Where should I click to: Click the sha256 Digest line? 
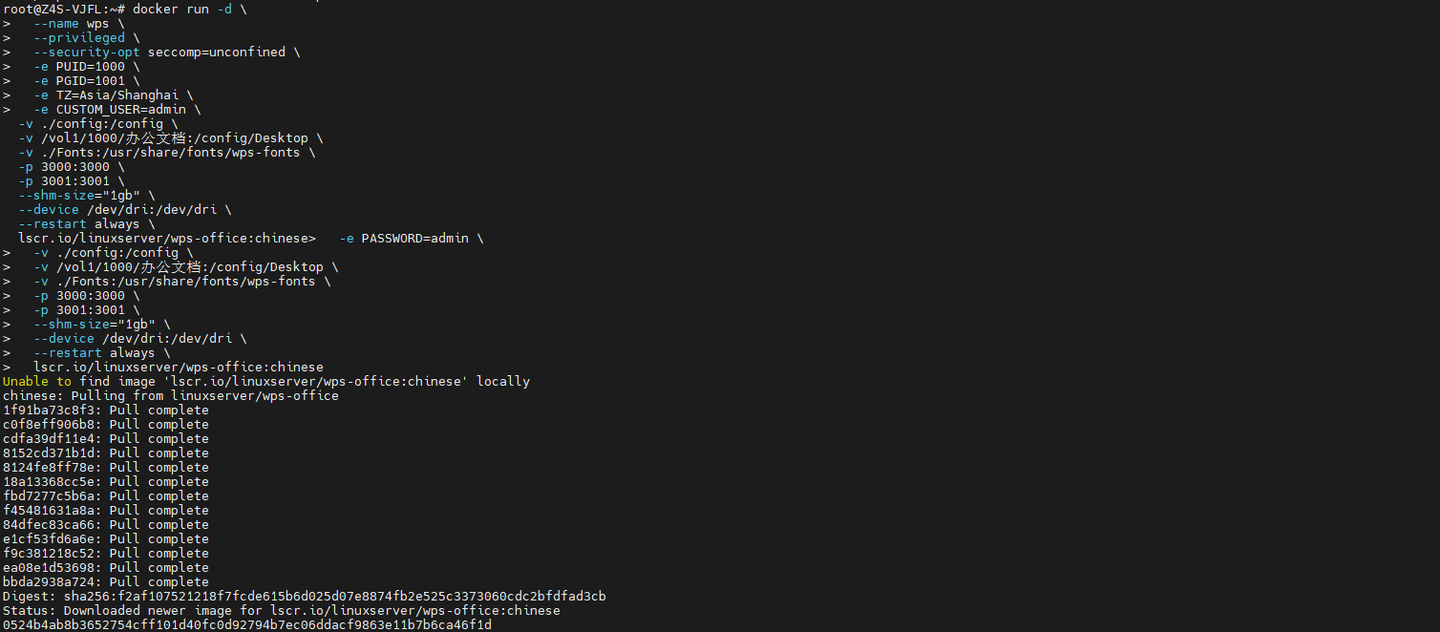[x=304, y=596]
